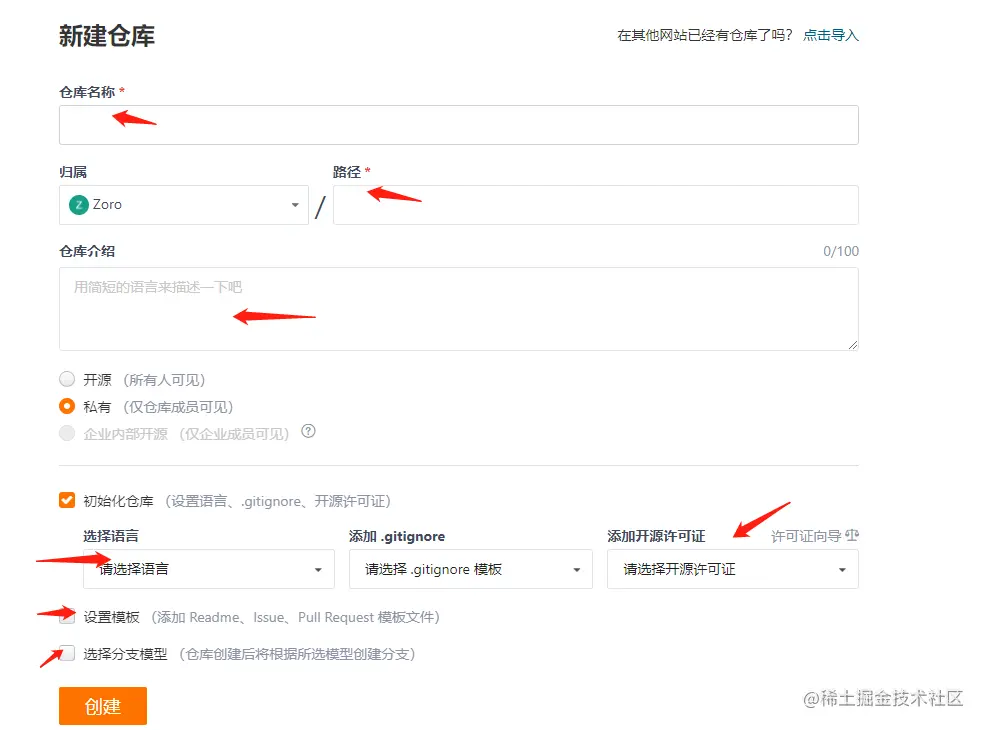The width and height of the screenshot is (985, 730).
Task: Toggle the 设置模板 checkbox
Action: (67, 616)
